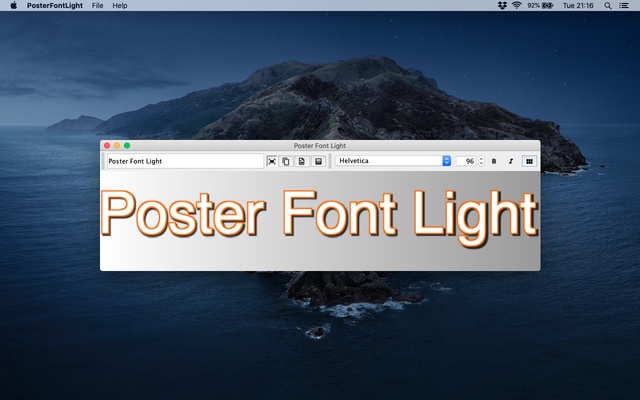Toggle bold formatting

pos(494,161)
